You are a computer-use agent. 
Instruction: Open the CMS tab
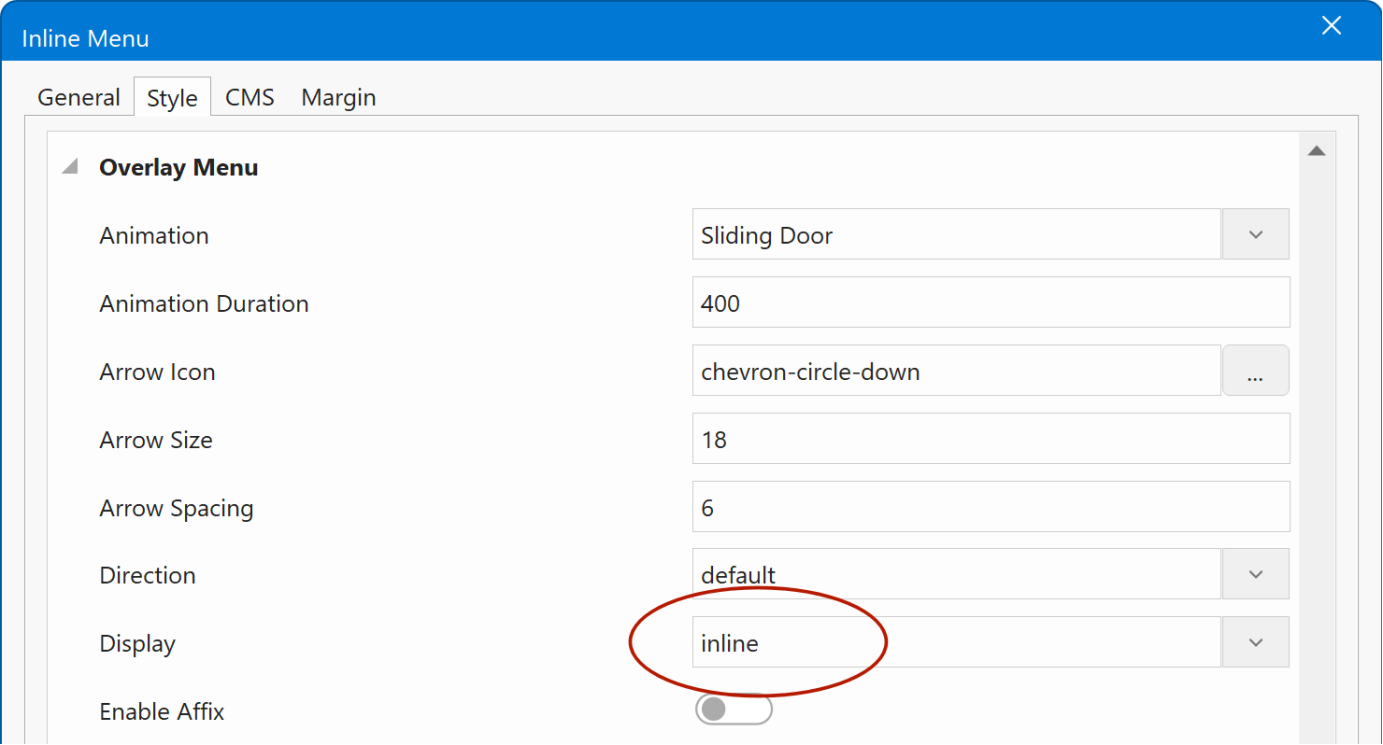click(250, 98)
